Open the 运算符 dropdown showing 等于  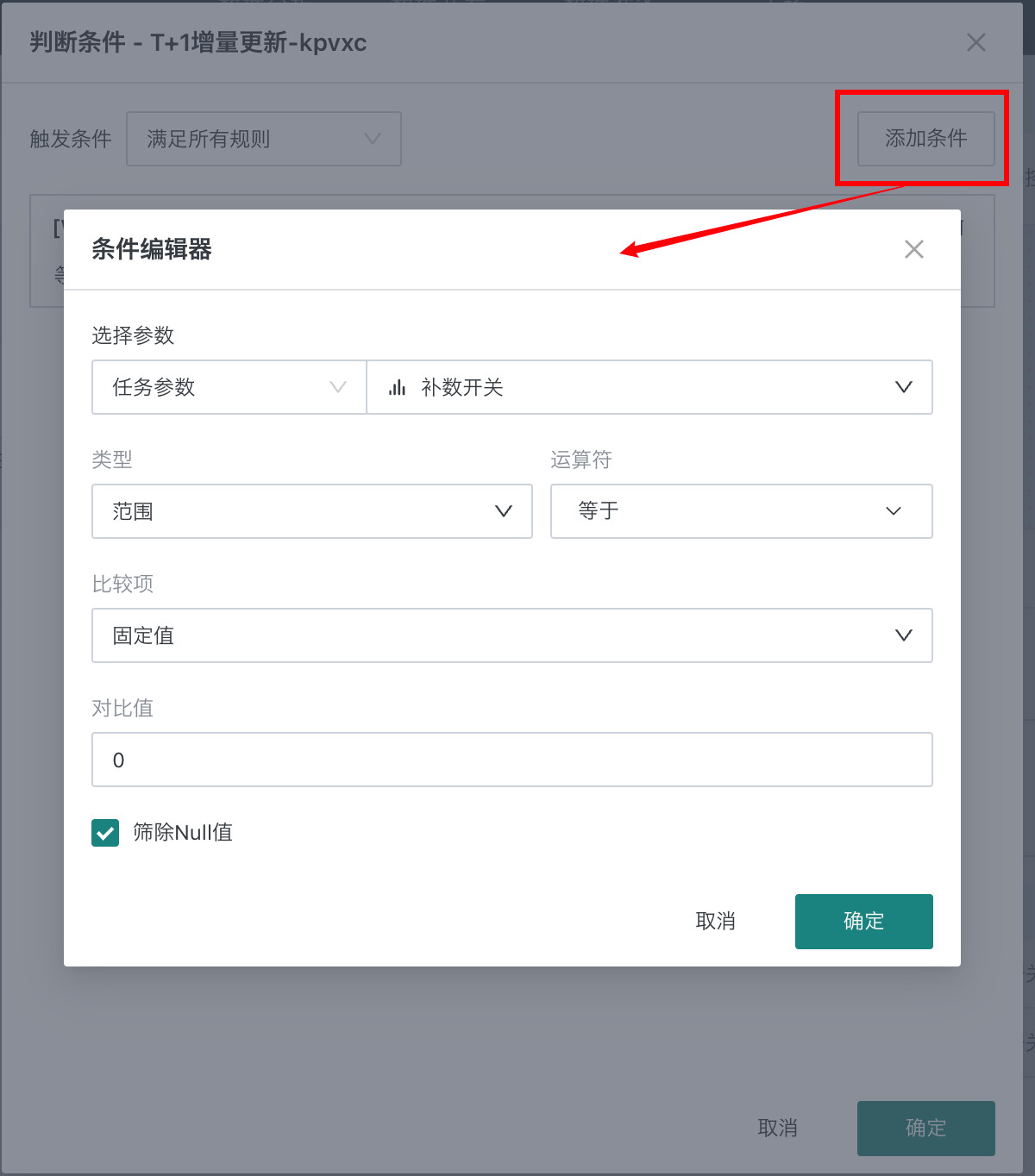[x=741, y=512]
